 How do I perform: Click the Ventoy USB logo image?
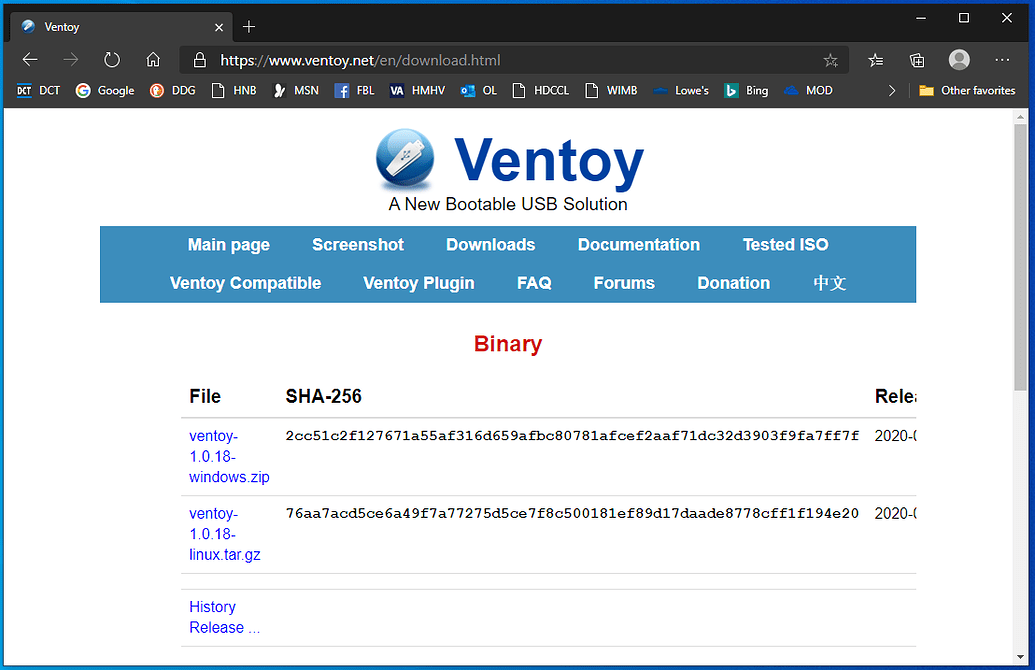[405, 158]
